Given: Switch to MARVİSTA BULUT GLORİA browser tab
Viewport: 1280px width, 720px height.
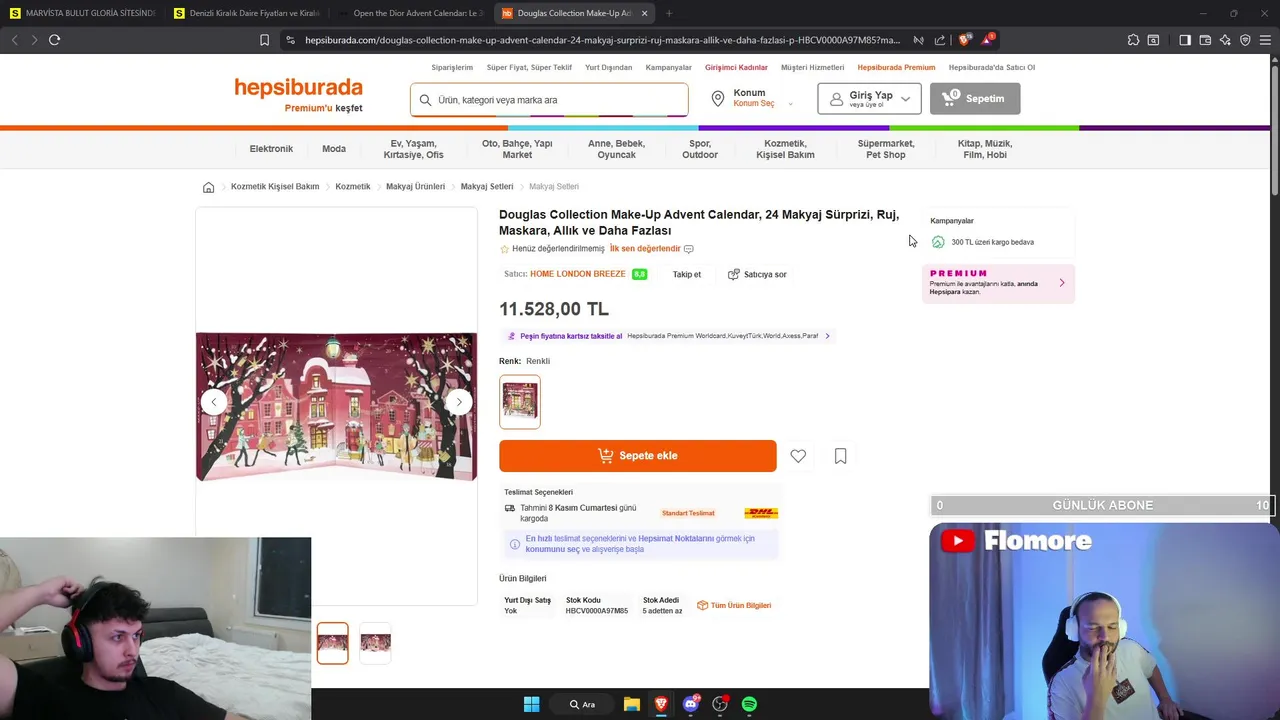Looking at the screenshot, I should (x=83, y=13).
